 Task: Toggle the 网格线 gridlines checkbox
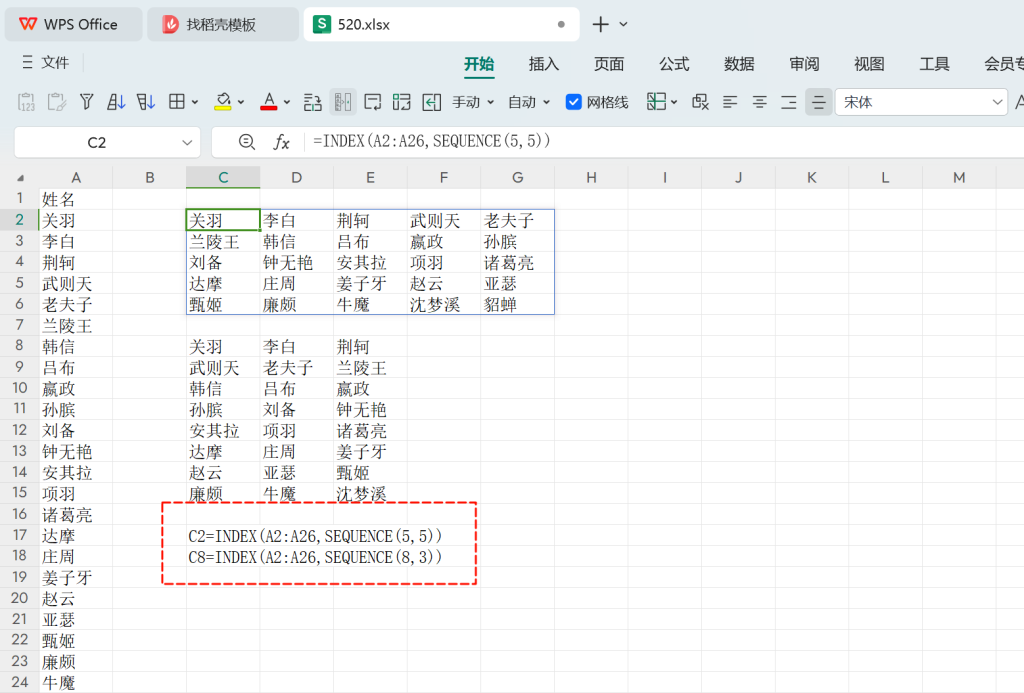(x=573, y=102)
